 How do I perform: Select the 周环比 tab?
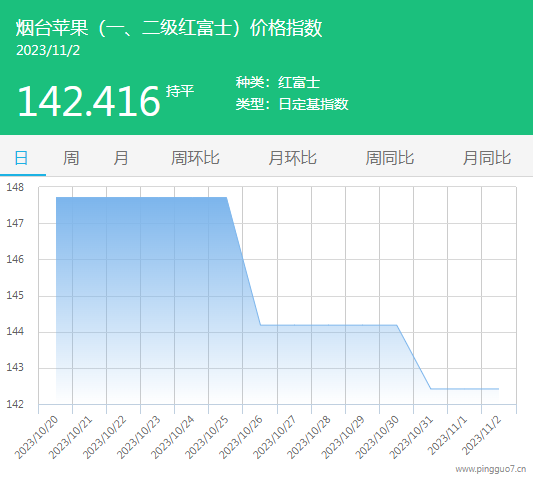195,158
